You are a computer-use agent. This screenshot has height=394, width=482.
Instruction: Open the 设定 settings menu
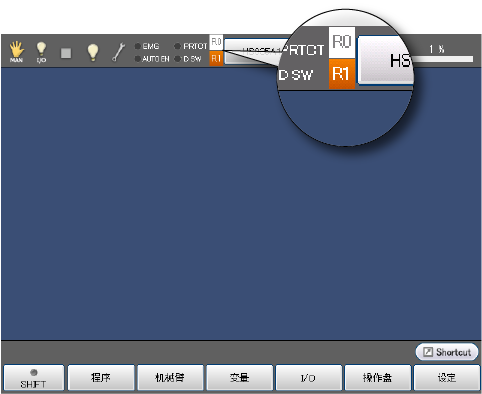tap(447, 378)
